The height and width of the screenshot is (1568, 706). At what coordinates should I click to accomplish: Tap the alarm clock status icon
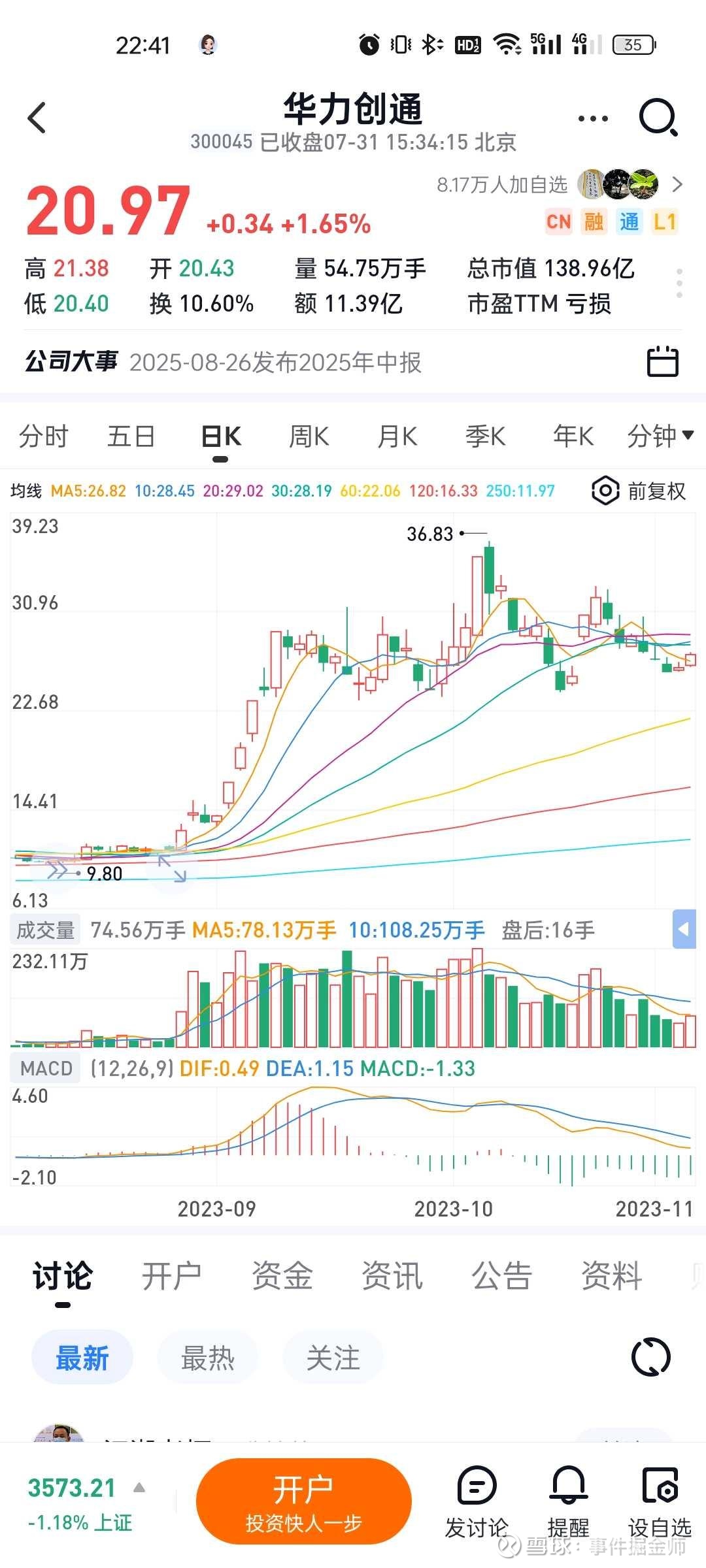tap(369, 45)
